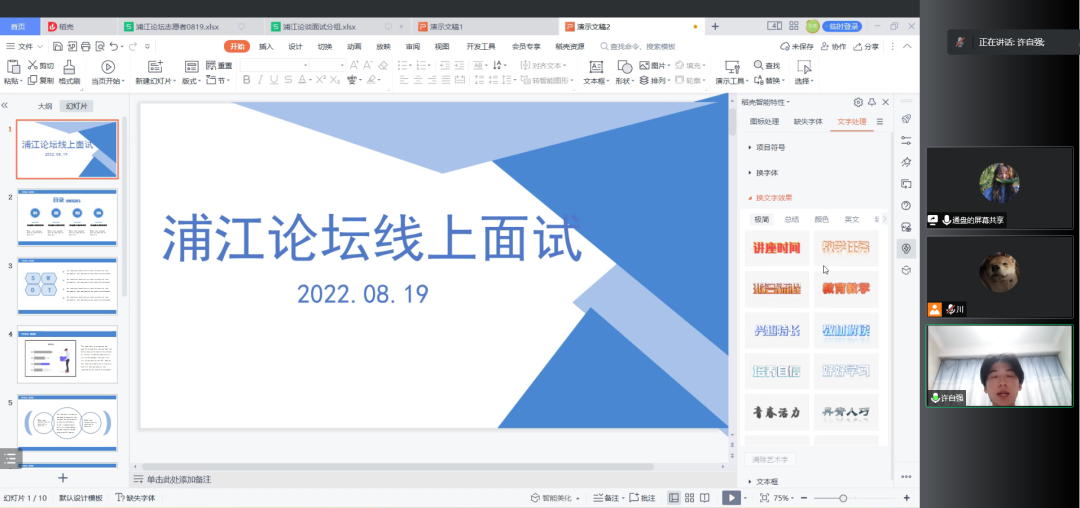Click the Reset (重置) slide button
Viewport: 1080px width, 508px height.
click(x=220, y=65)
